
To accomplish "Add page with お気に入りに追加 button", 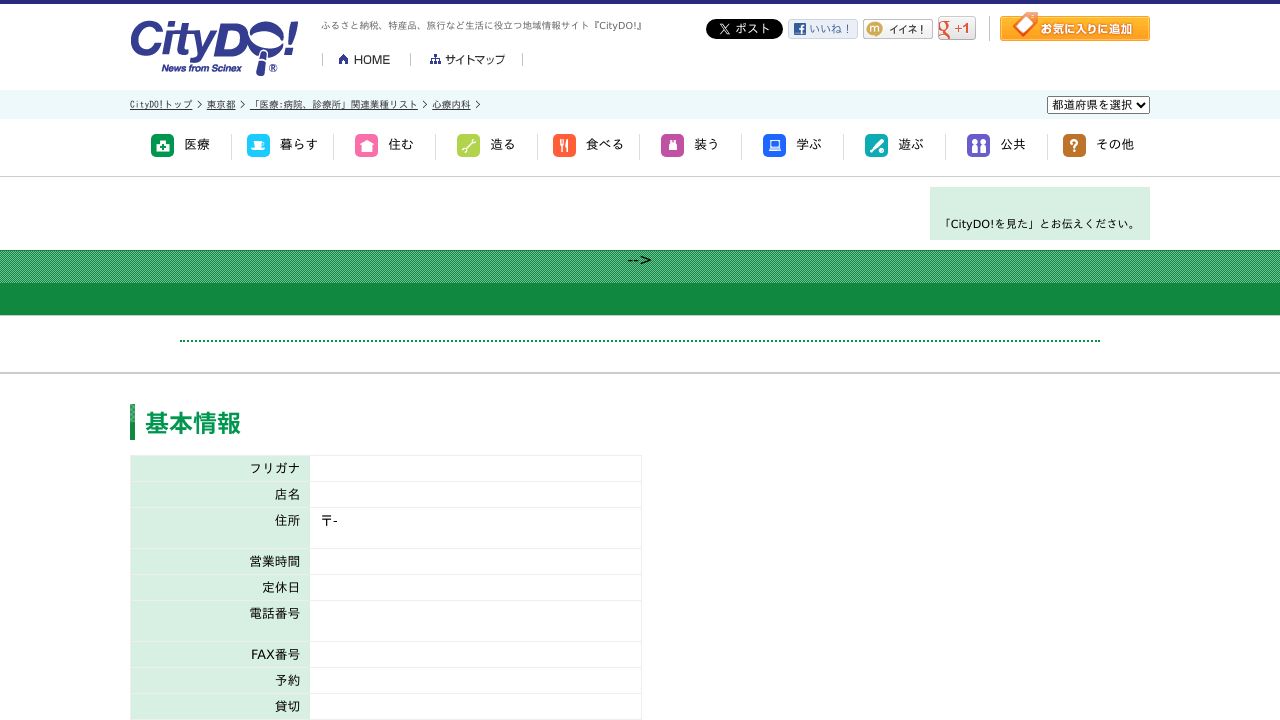I will (1075, 28).
